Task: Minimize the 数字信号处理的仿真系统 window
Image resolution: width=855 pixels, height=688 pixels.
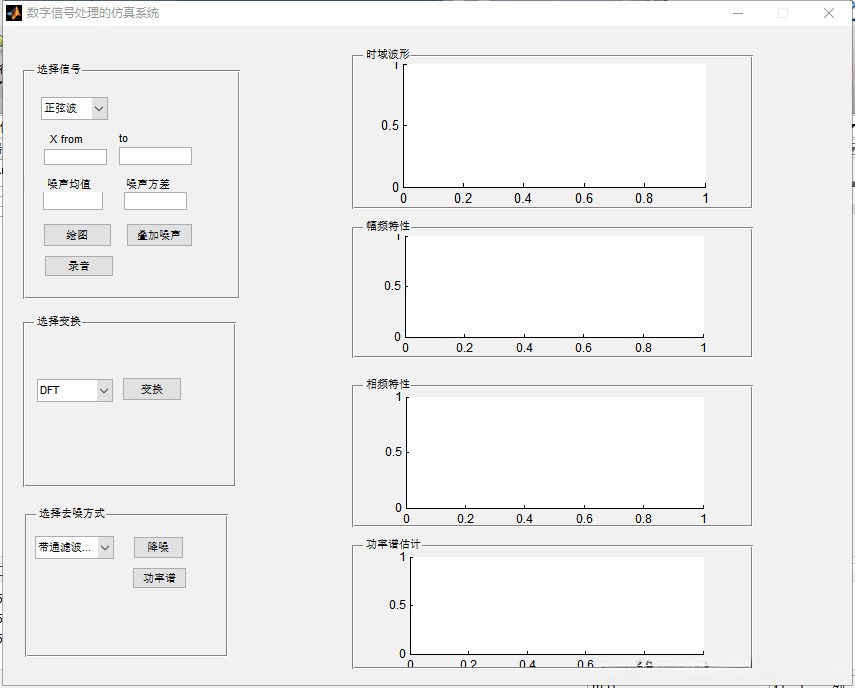Action: [x=738, y=13]
